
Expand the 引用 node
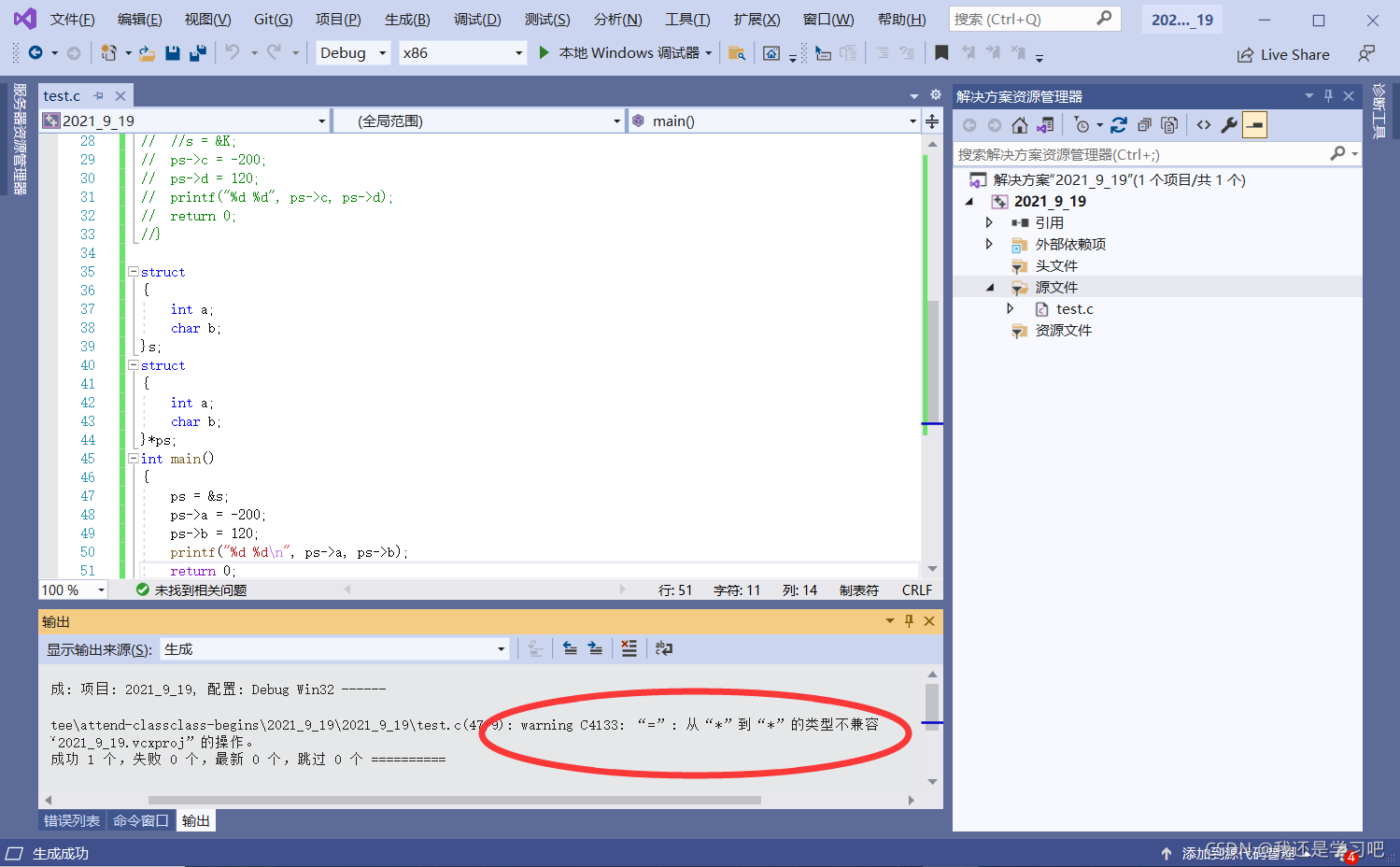(989, 222)
